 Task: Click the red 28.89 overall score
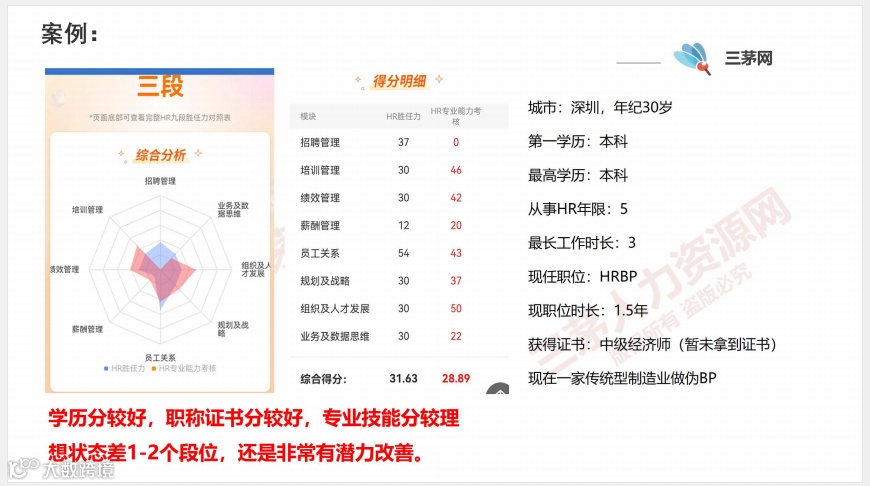pyautogui.click(x=456, y=378)
